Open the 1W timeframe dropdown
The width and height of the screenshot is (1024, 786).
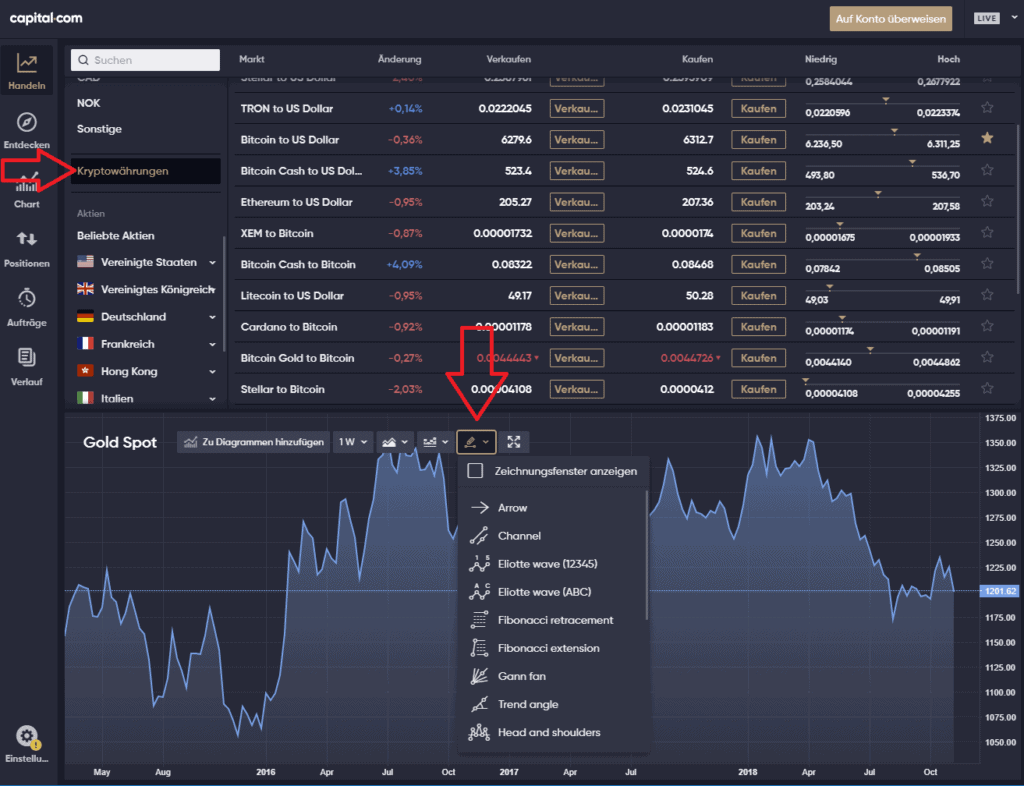click(x=353, y=442)
